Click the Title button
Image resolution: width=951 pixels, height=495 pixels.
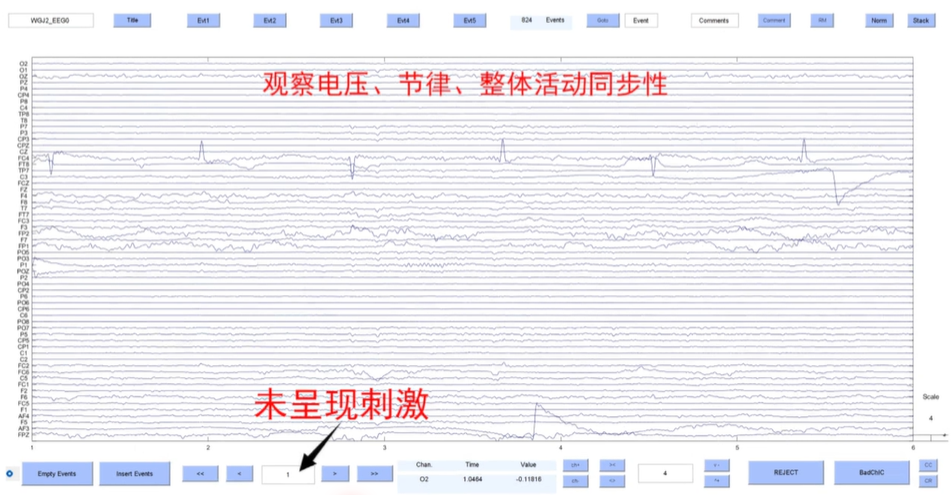pos(132,20)
